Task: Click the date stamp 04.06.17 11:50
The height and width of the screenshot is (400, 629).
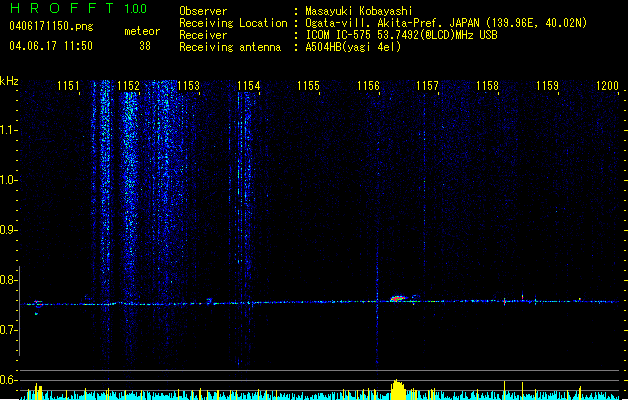Action: pos(51,46)
